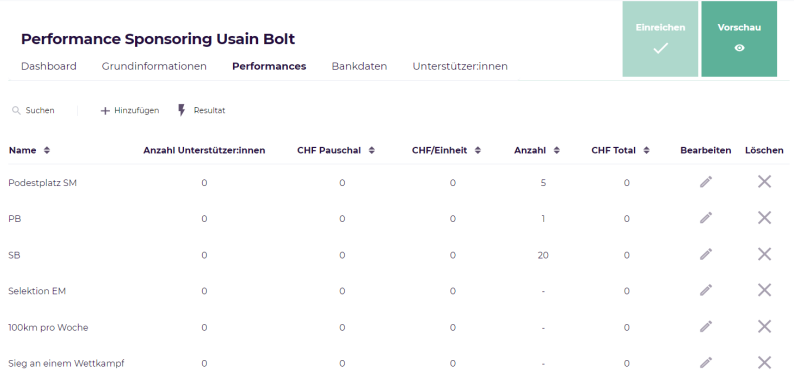Edit the 100km pro Woche entry
This screenshot has height=391, width=795.
pos(706,327)
